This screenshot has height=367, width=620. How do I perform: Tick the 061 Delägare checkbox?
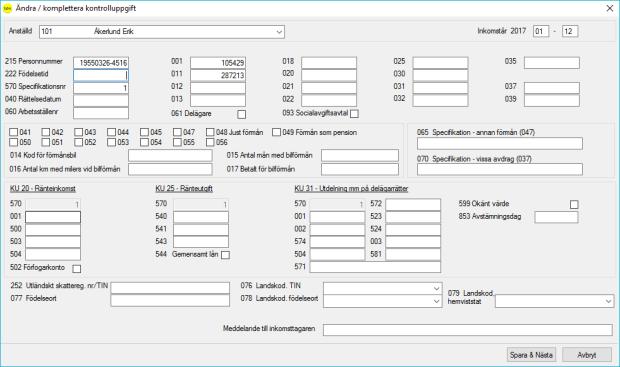coord(241,114)
